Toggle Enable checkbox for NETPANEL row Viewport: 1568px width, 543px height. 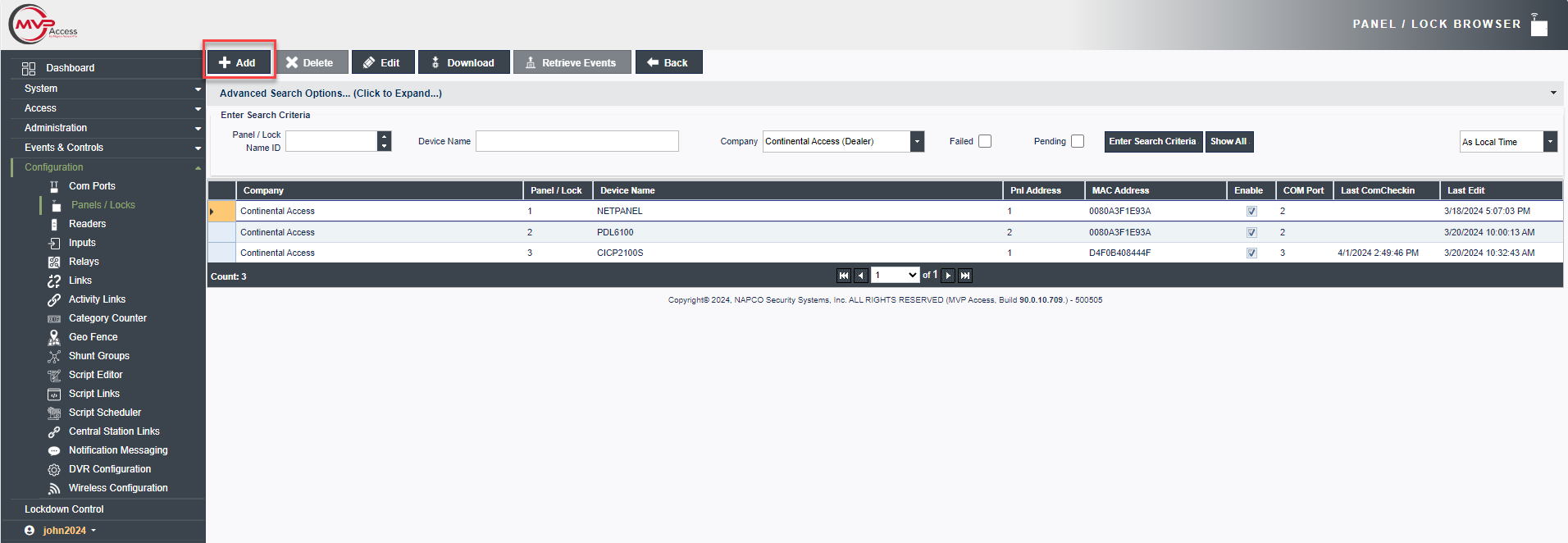[1251, 212]
